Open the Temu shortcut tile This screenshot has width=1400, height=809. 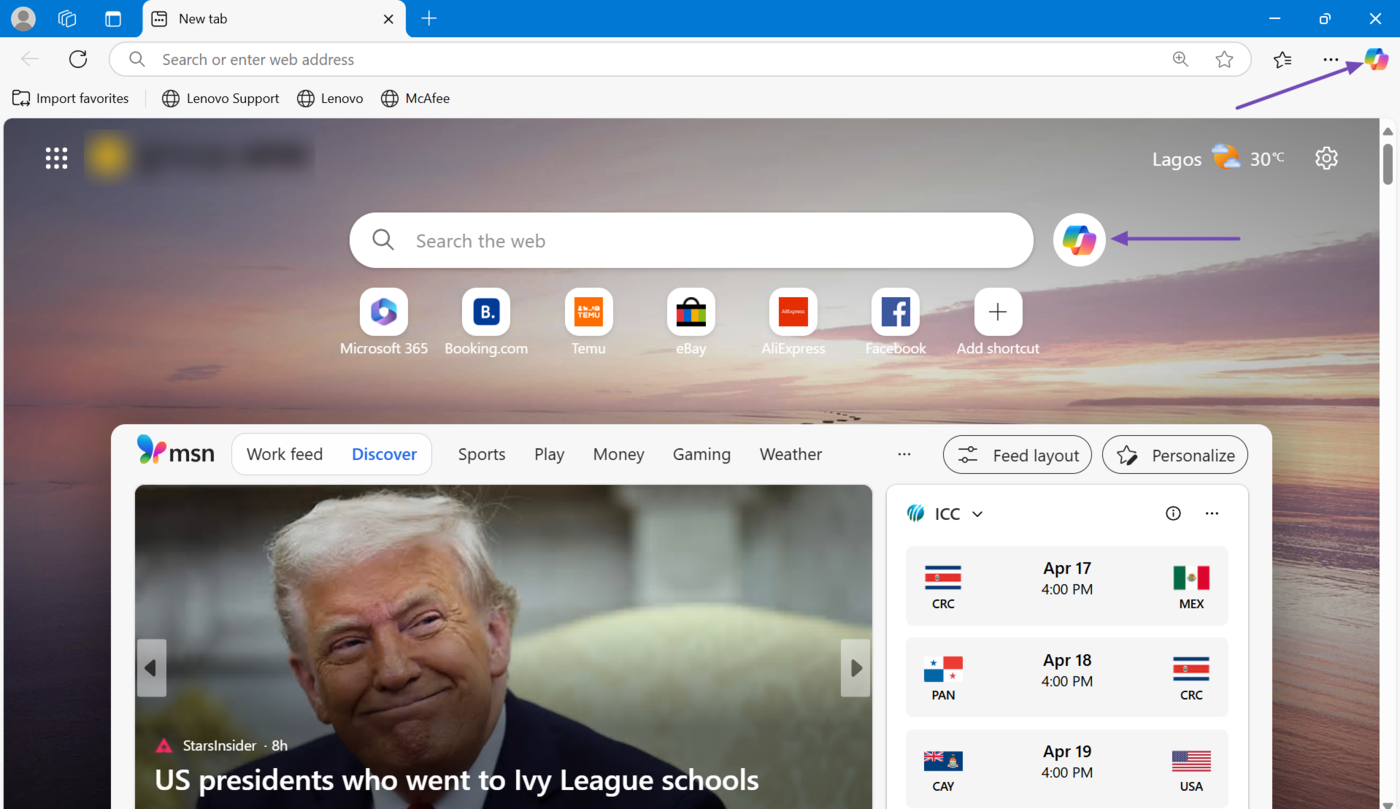[x=588, y=312]
